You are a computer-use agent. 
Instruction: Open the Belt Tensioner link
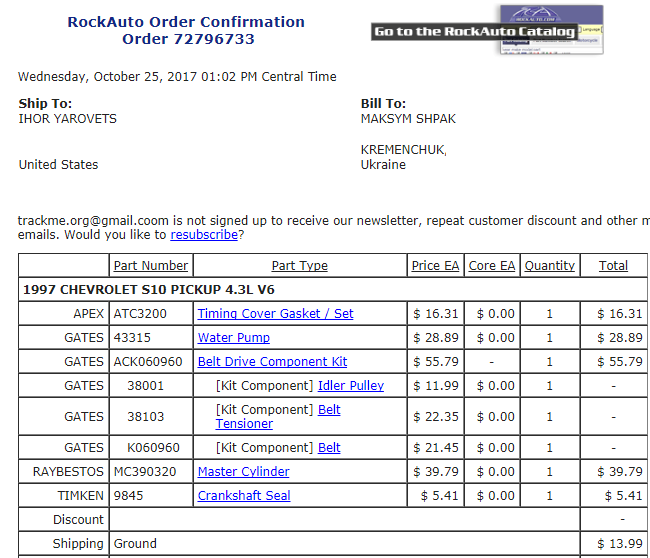[278, 417]
